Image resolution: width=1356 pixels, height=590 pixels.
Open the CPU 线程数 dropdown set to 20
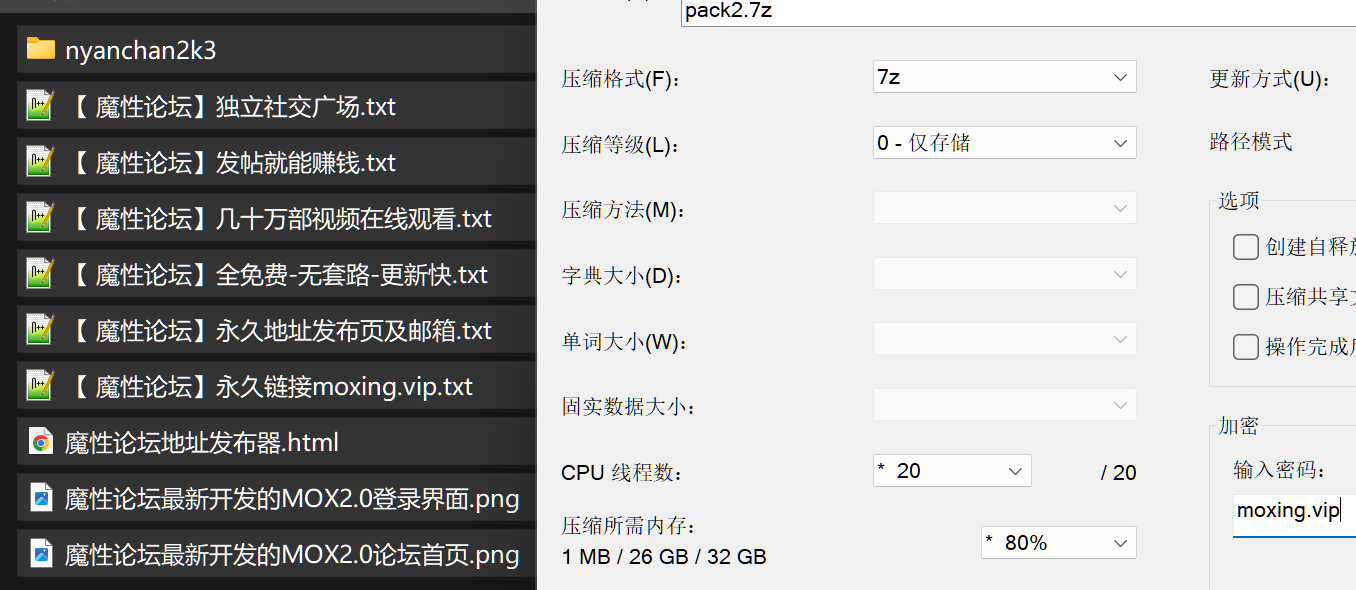952,471
